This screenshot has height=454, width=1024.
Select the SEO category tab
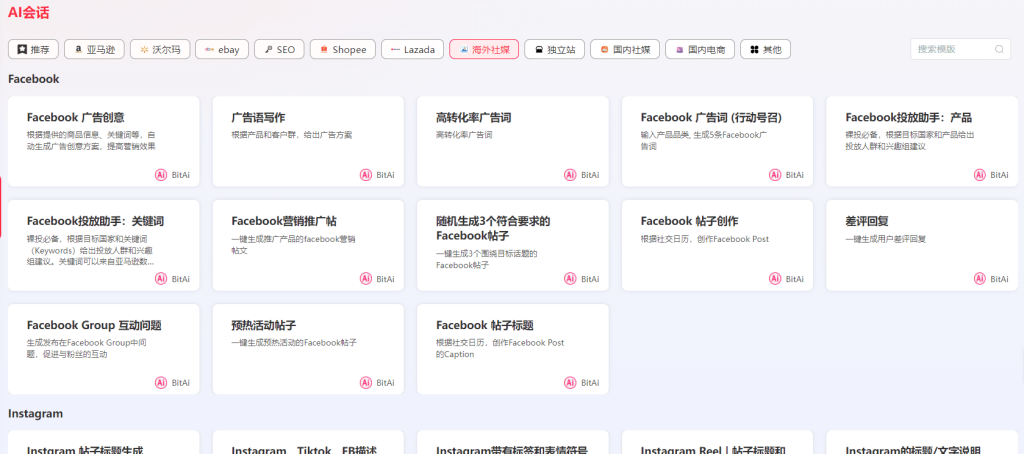coord(279,49)
